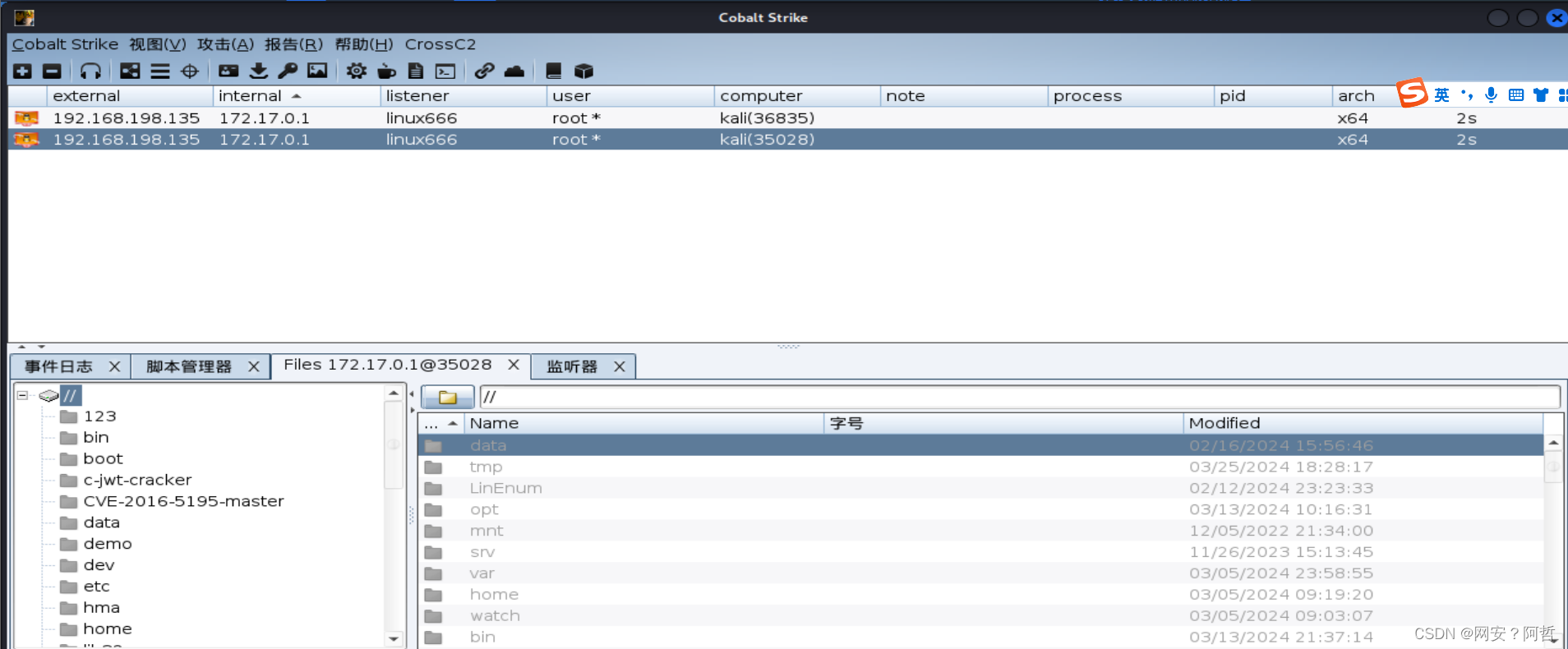Switch to session table view icon
1568x649 pixels.
(160, 71)
